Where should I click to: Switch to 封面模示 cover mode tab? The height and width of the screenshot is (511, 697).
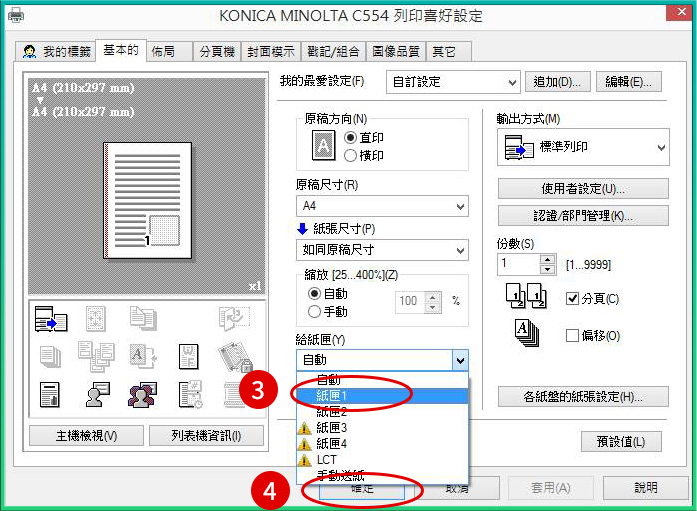pos(271,52)
